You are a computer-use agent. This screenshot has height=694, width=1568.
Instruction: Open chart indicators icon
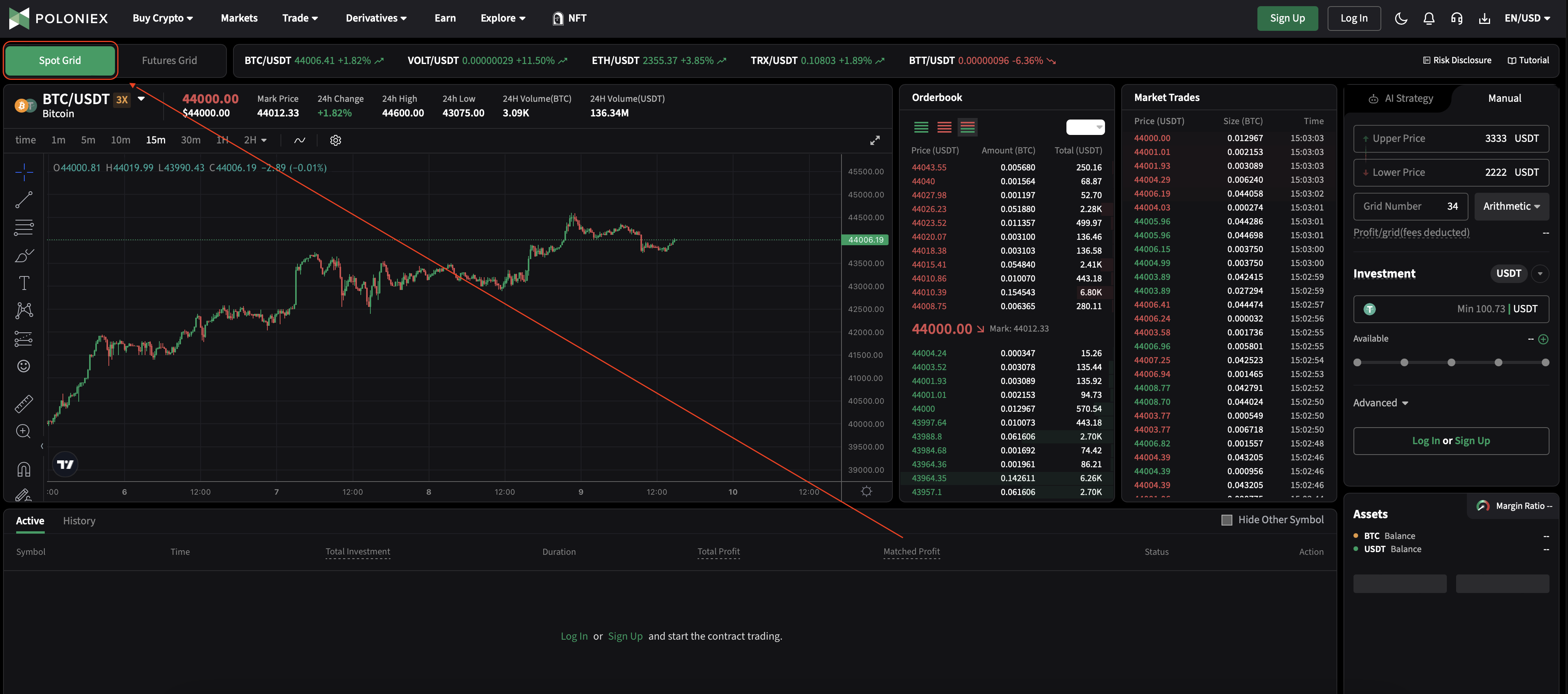(299, 140)
